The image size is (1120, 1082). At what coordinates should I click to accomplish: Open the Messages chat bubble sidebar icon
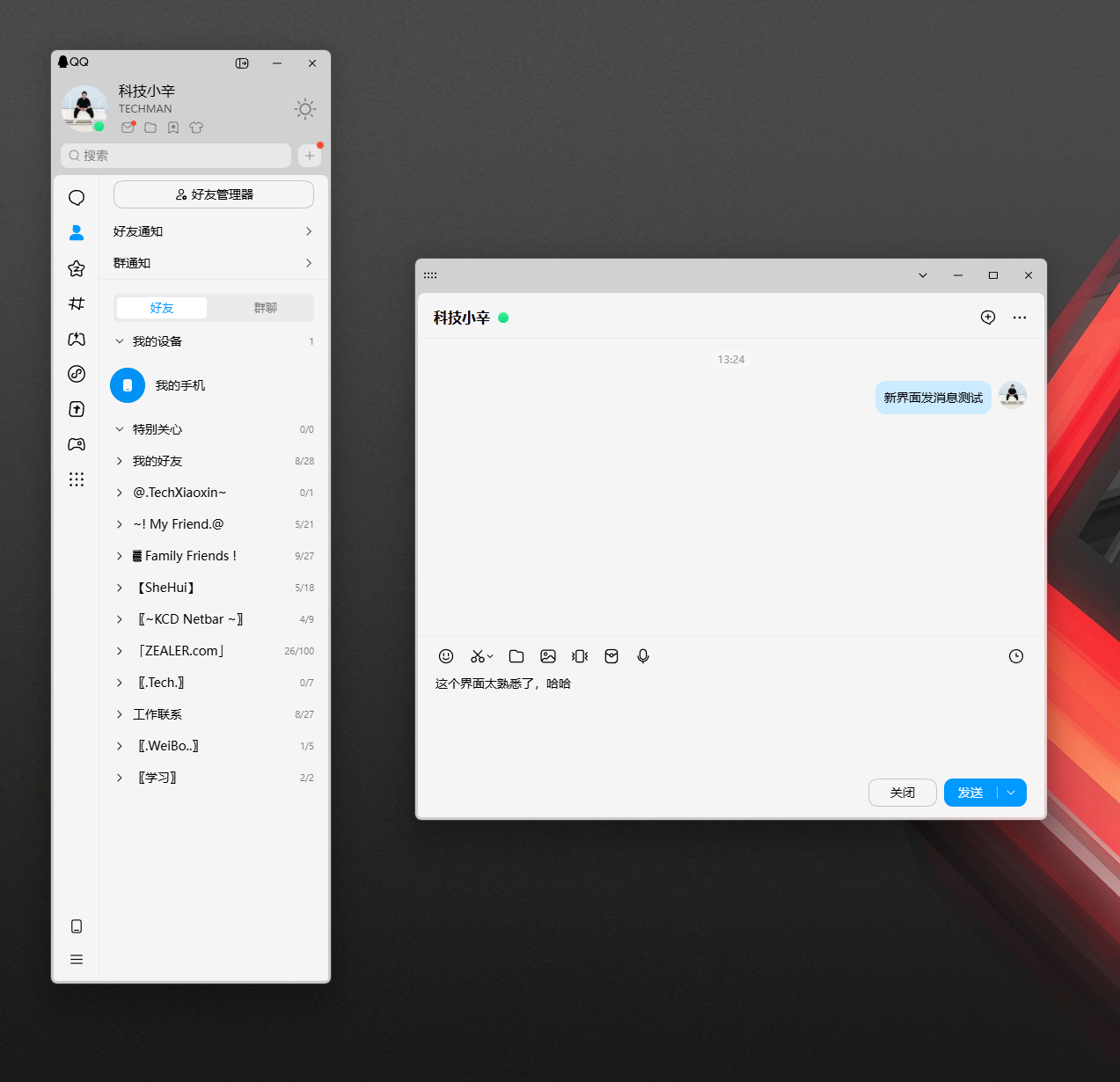point(77,198)
